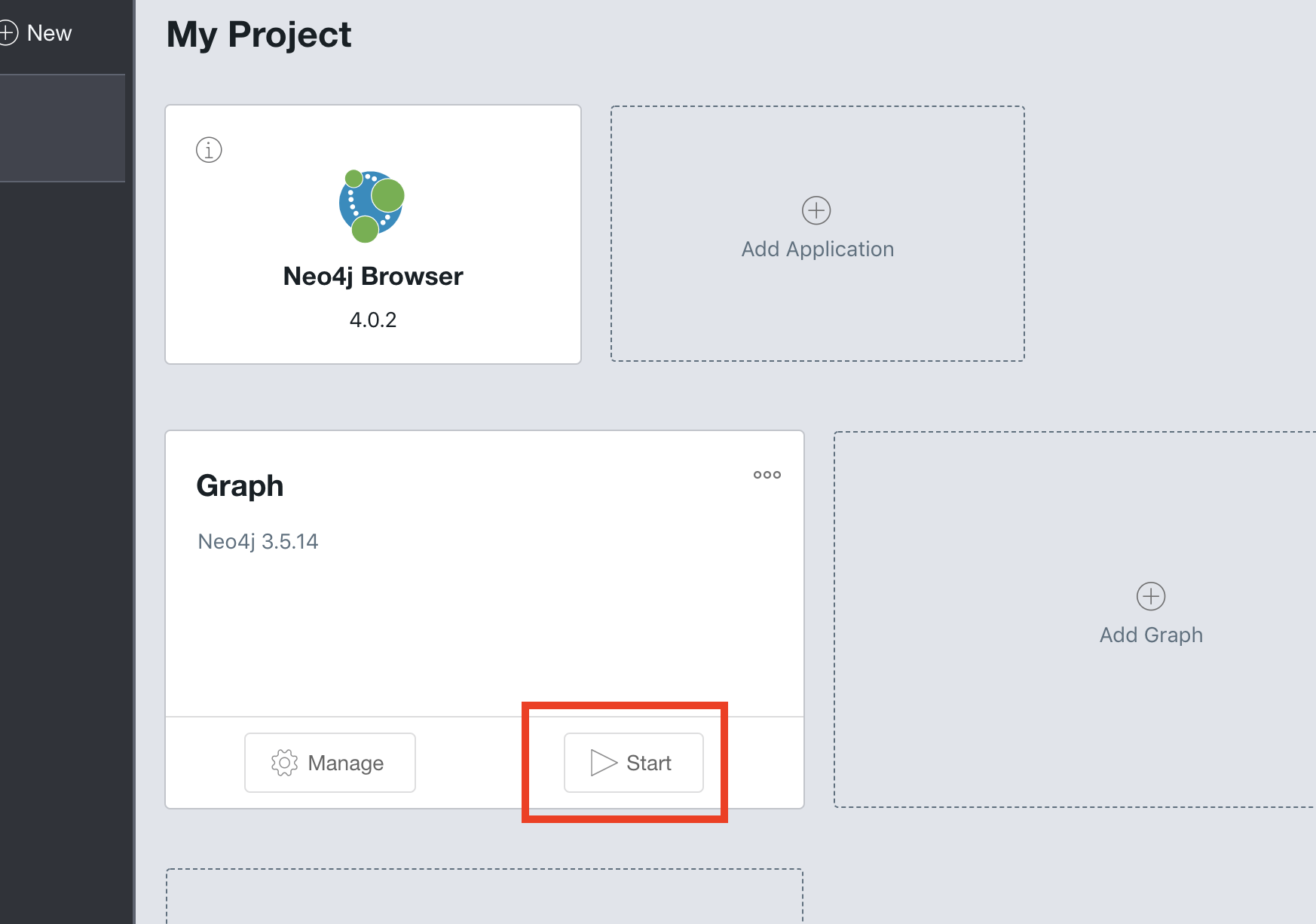This screenshot has height=924, width=1316.
Task: Click the Neo4j Browser 4.0.2 version text
Action: [x=373, y=320]
